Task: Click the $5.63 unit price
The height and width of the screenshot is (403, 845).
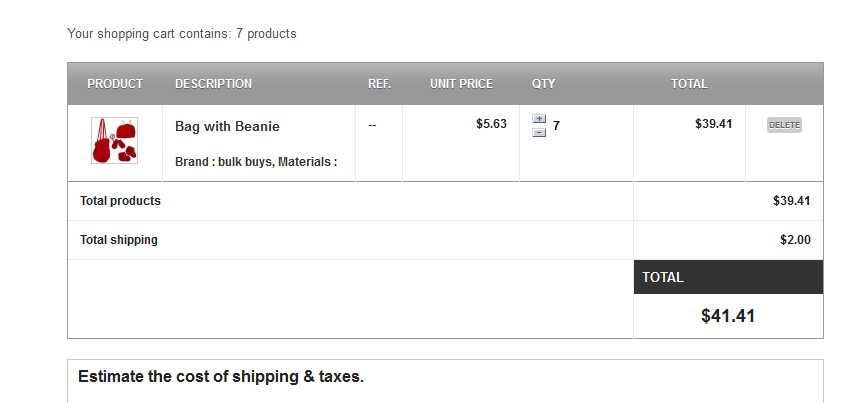Action: 491,124
